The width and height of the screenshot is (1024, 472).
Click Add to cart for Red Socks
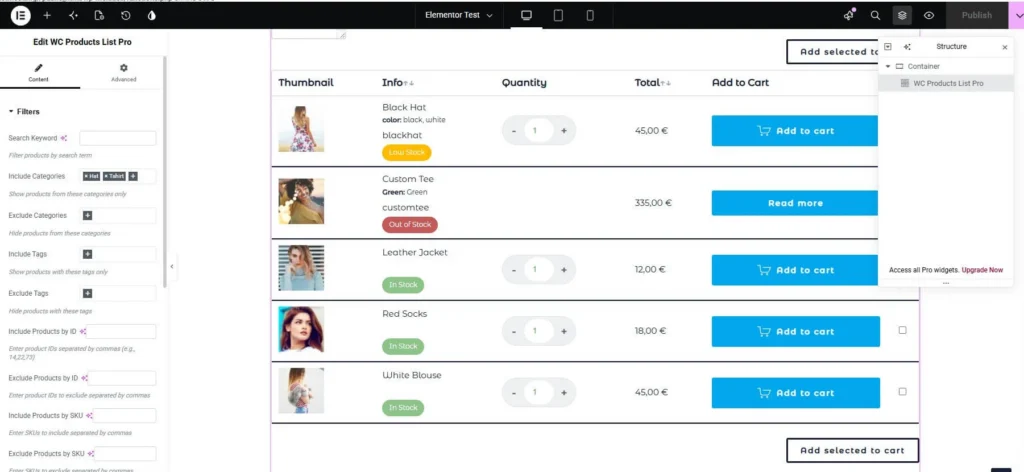(x=795, y=332)
